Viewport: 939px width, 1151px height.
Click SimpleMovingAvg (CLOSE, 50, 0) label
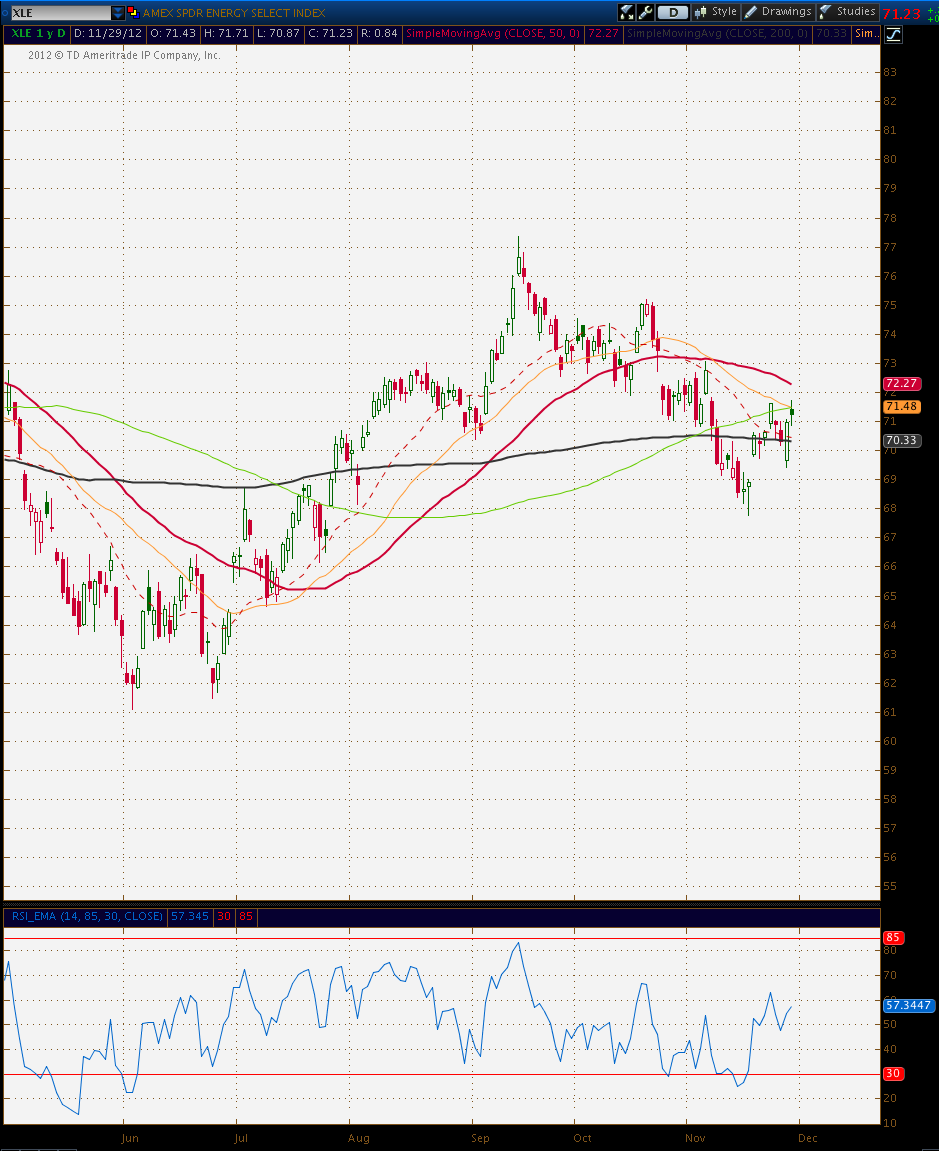(493, 34)
